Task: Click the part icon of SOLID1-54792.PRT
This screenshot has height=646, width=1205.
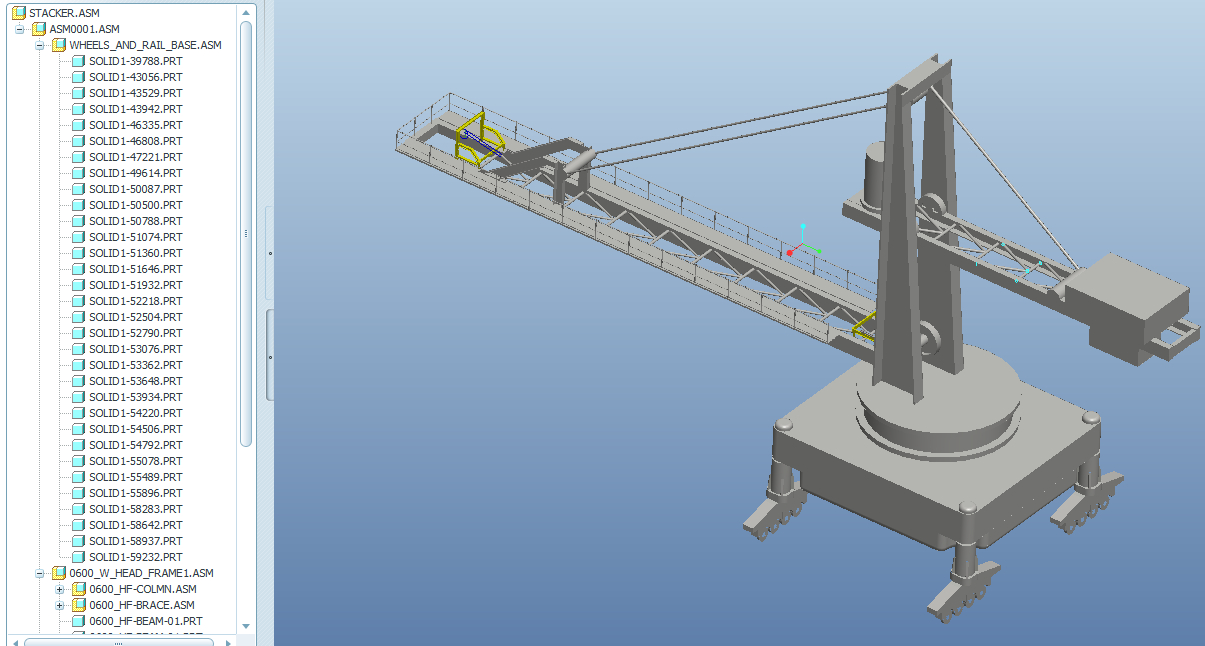Action: coord(78,445)
